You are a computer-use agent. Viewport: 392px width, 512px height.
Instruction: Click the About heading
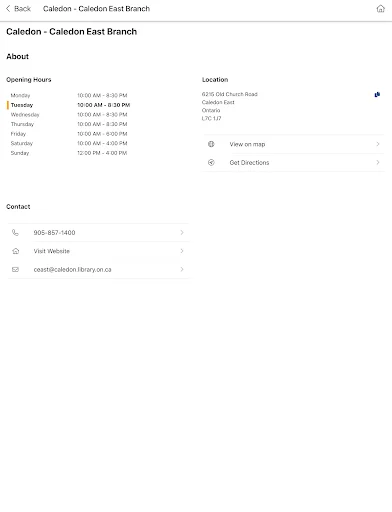pos(17,56)
